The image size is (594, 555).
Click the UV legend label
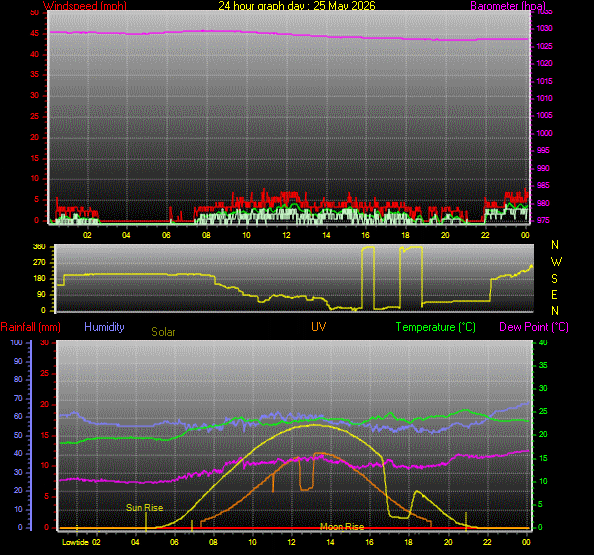pos(319,327)
